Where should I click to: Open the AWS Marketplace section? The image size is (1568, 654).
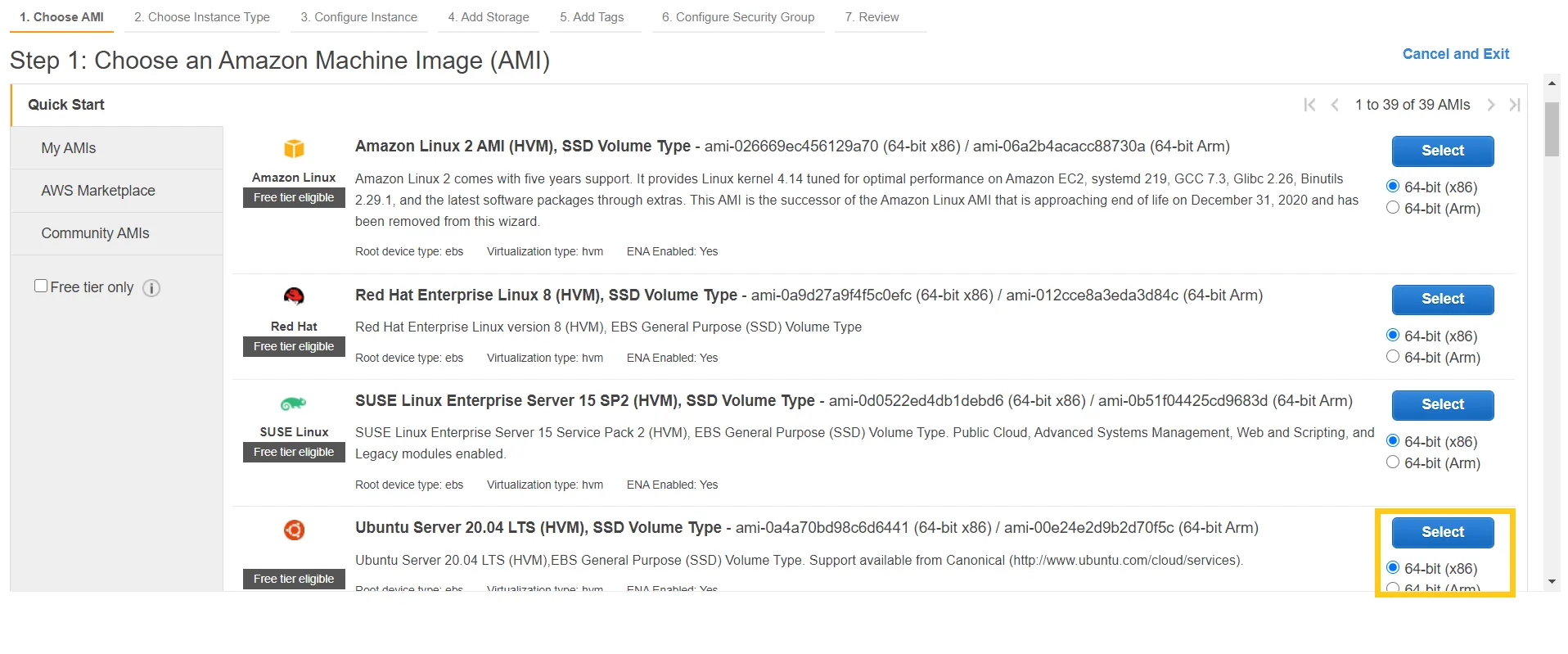coord(98,191)
